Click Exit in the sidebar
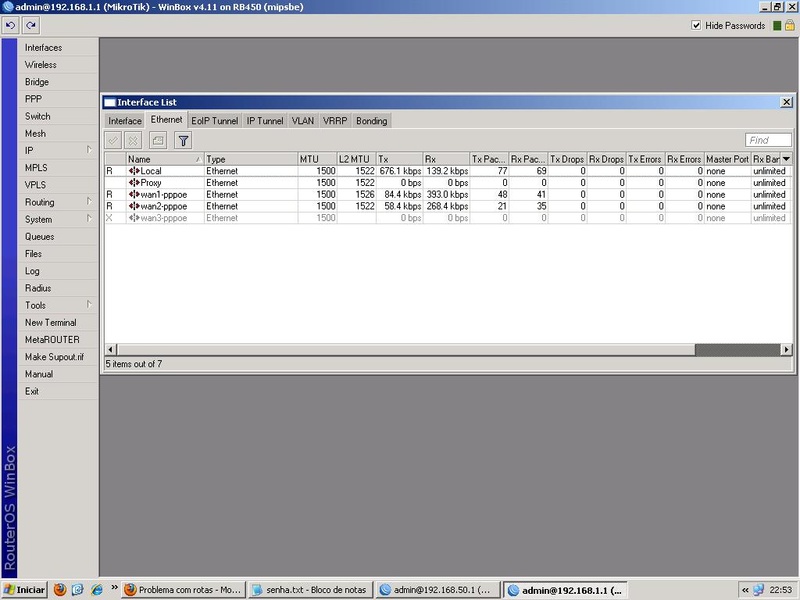 pos(32,391)
